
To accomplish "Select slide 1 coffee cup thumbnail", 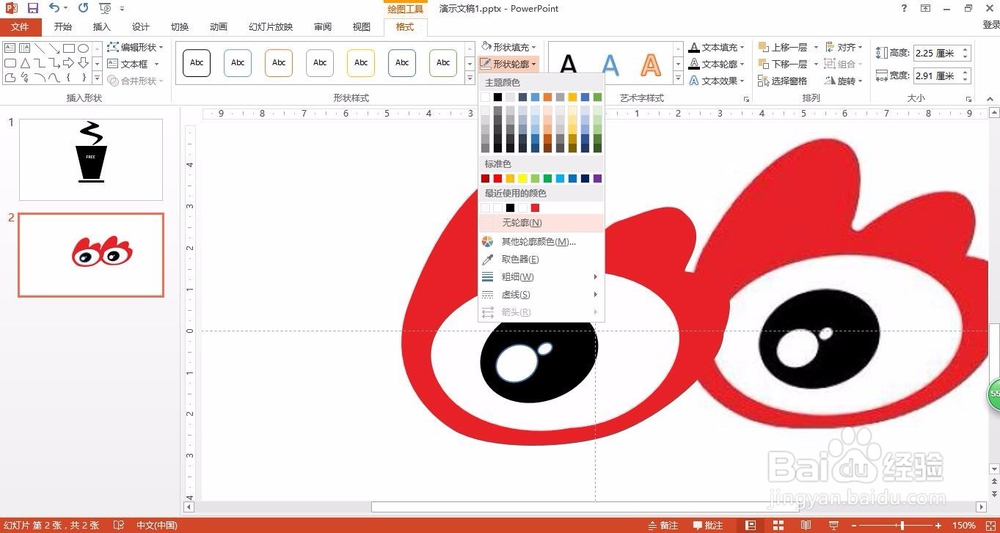I will 91,160.
